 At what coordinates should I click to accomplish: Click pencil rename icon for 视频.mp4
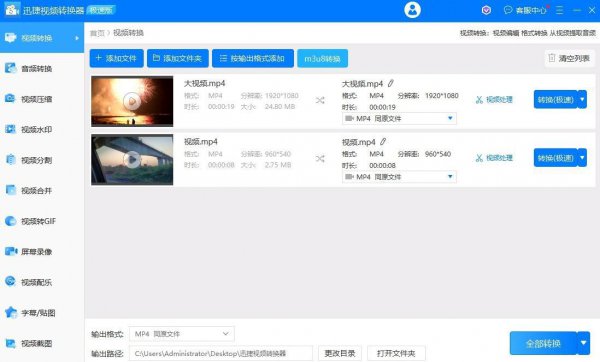[x=383, y=142]
